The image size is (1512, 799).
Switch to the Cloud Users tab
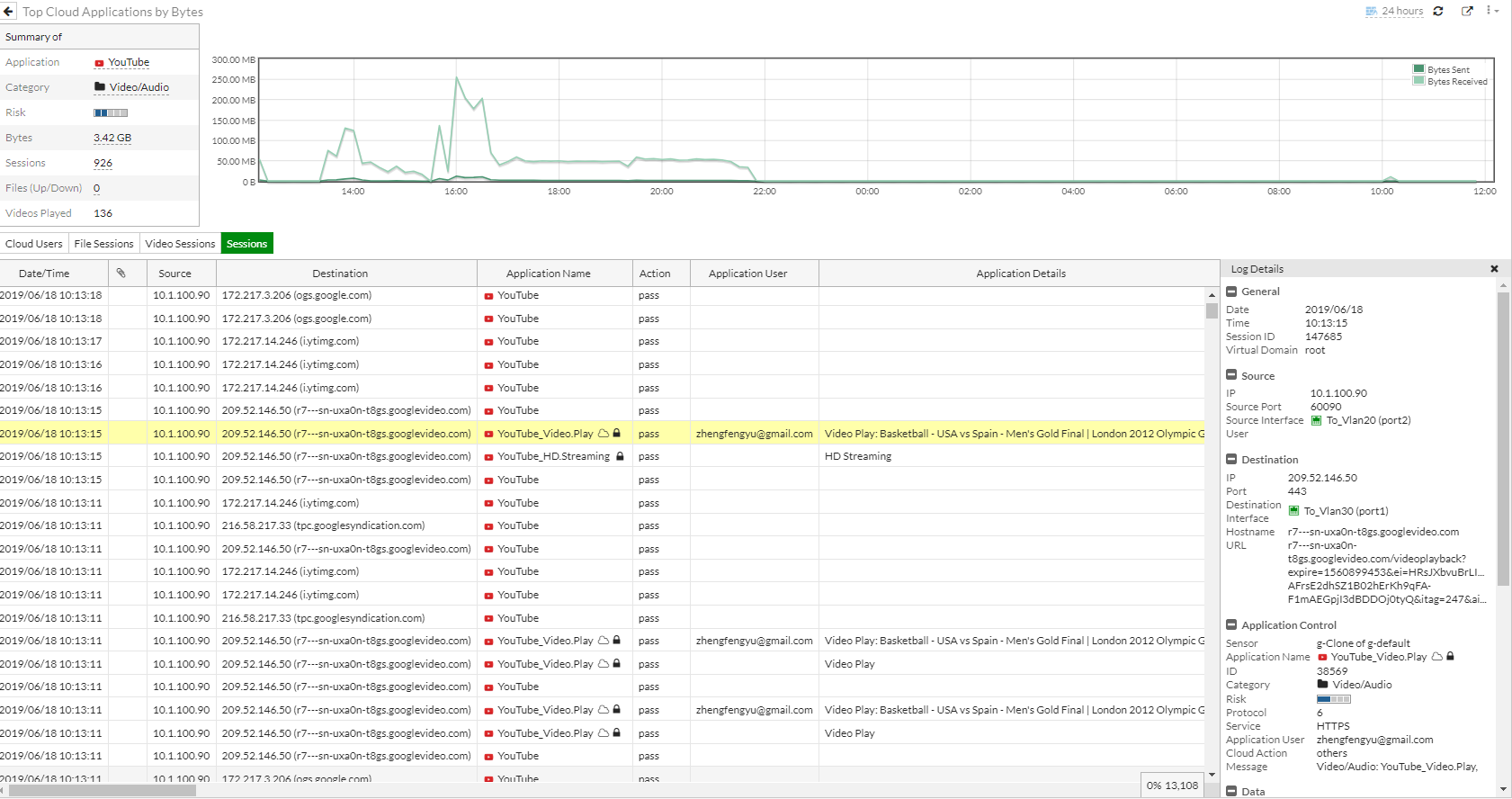point(34,244)
